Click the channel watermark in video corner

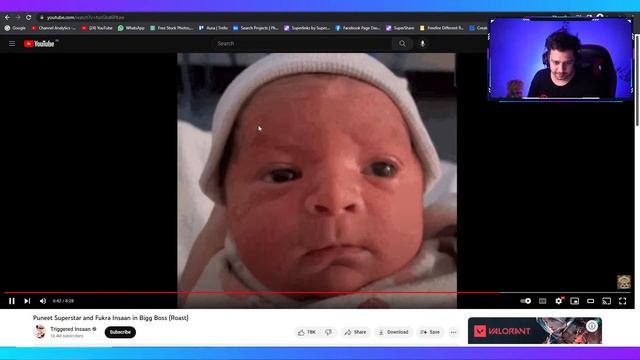coord(623,282)
